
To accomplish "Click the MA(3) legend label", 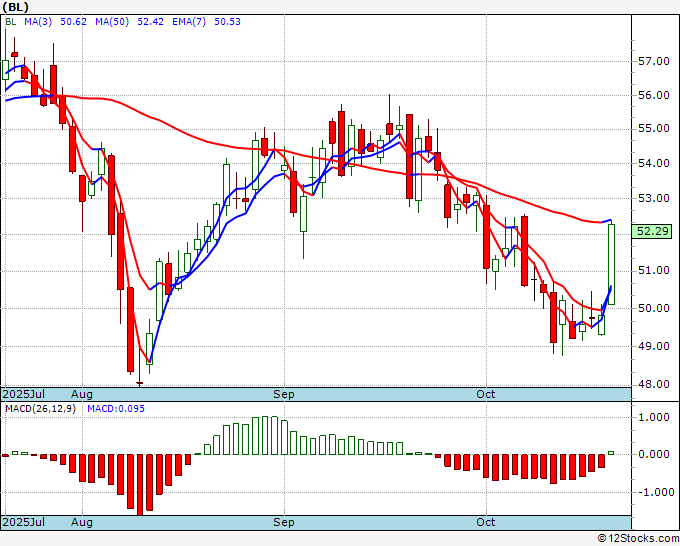I will pos(38,22).
